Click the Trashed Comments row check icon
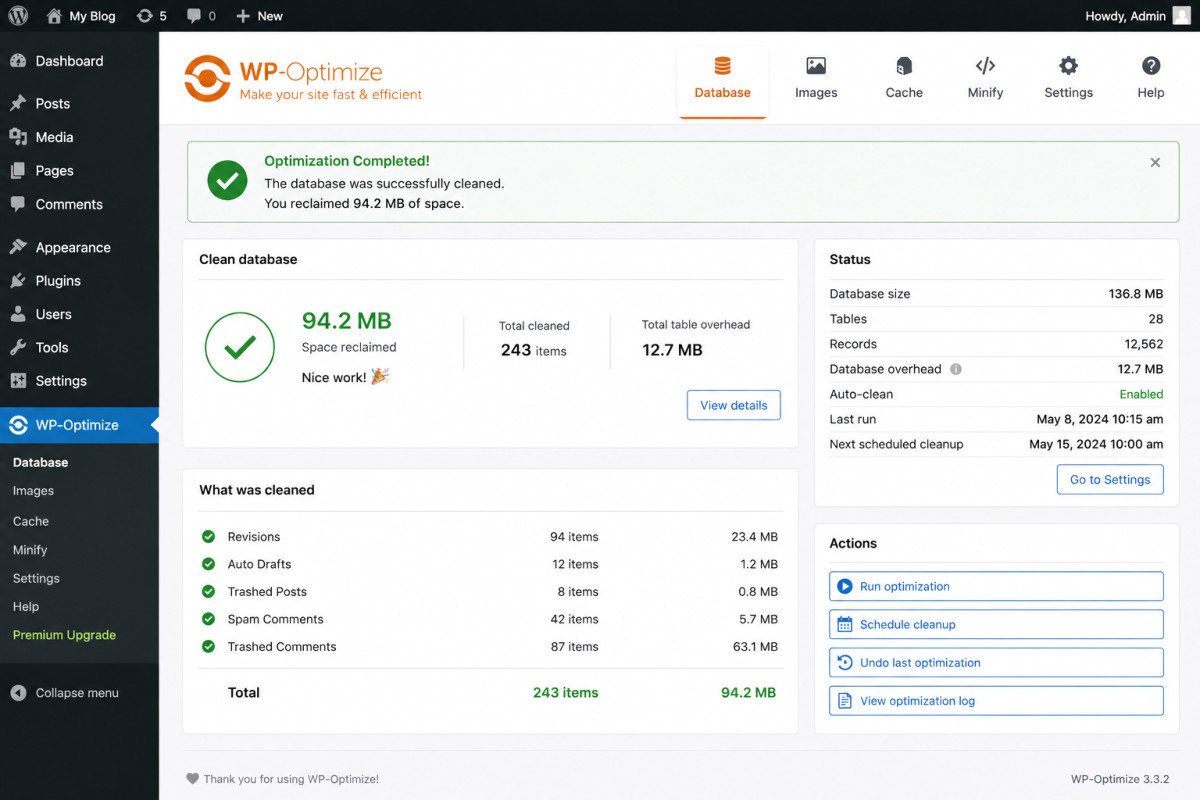 tap(208, 647)
